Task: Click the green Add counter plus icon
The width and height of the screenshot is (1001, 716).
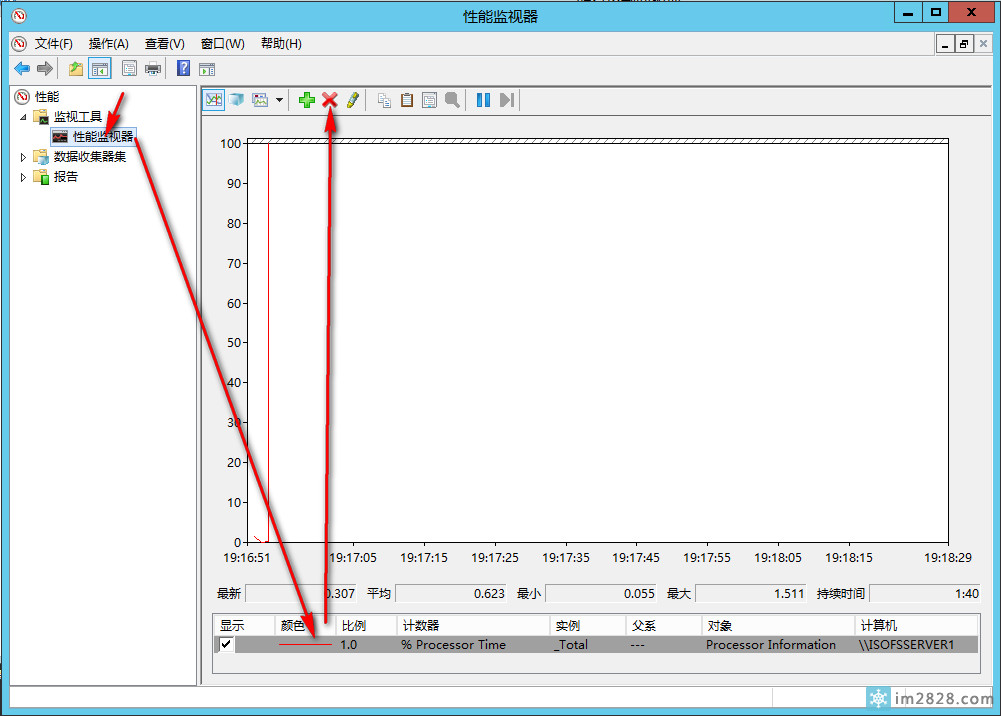Action: click(307, 100)
